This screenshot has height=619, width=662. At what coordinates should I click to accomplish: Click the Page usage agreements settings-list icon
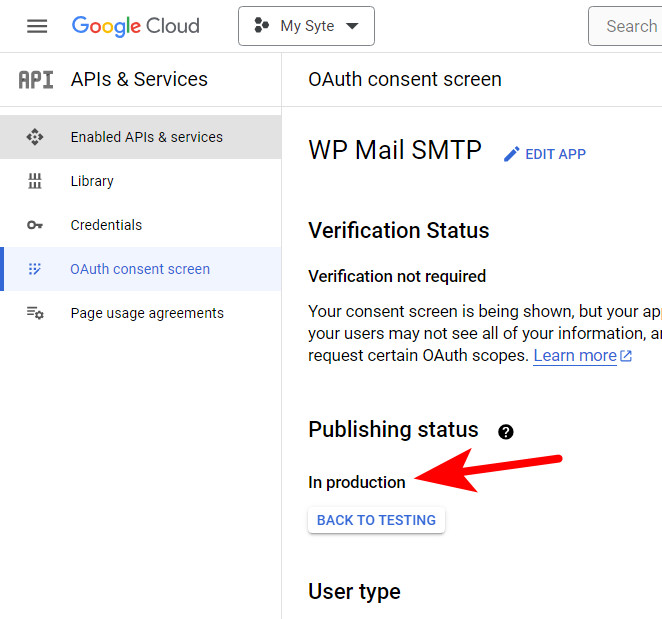(35, 313)
